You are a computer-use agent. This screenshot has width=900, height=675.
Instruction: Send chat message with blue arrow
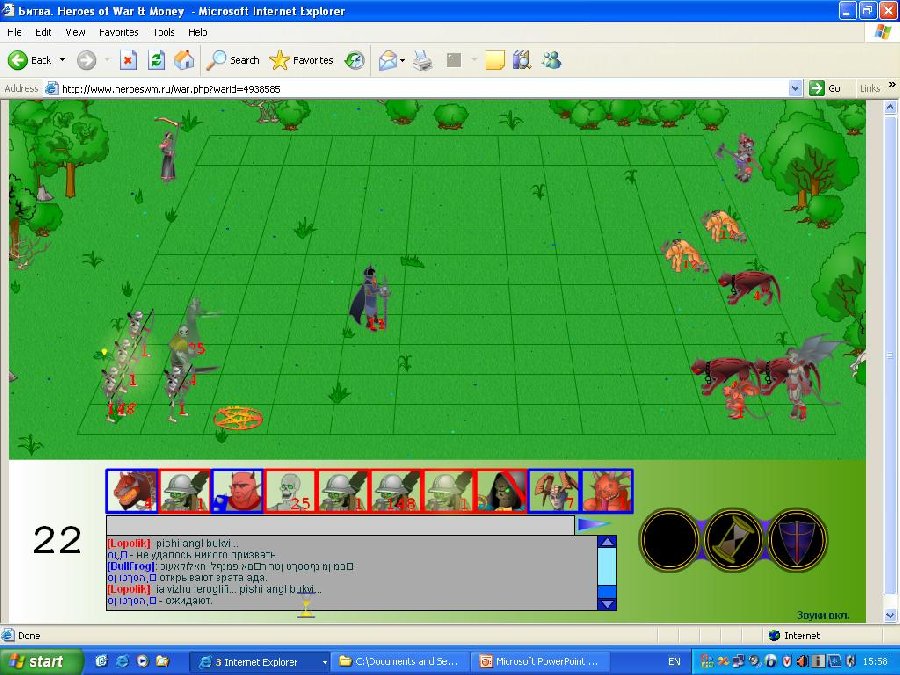point(593,524)
